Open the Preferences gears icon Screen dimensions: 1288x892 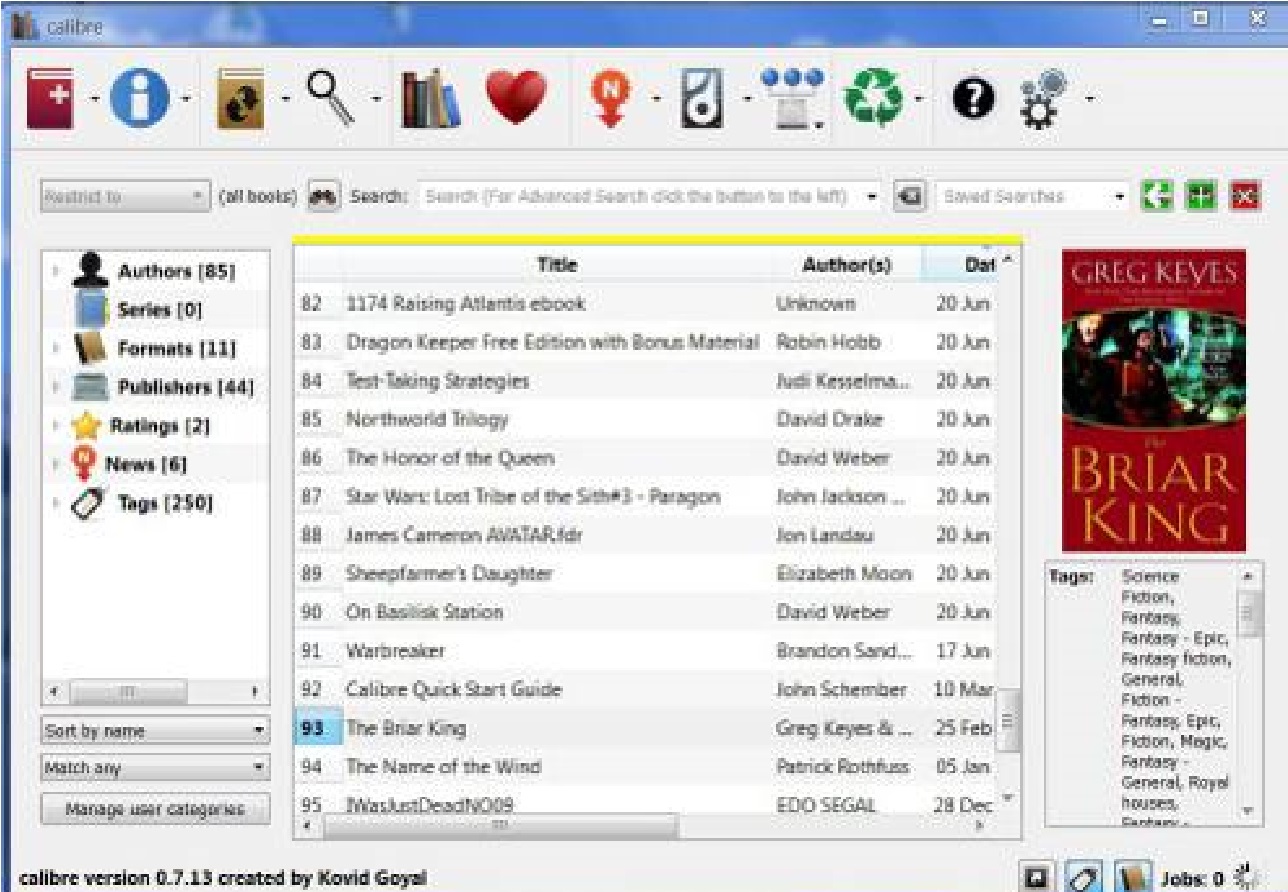(1043, 97)
